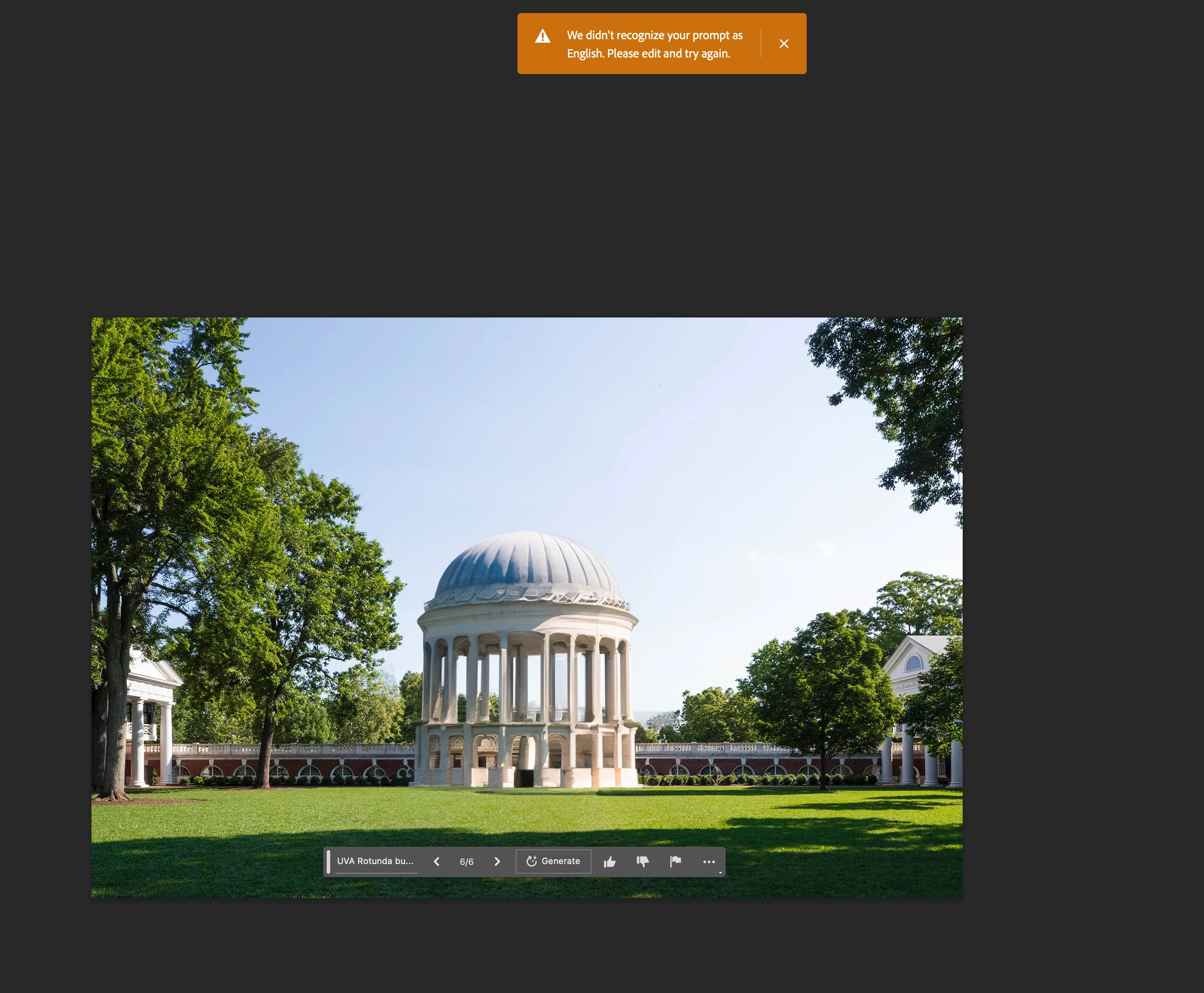Open the three-dot more options menu
The height and width of the screenshot is (993, 1204).
click(709, 861)
